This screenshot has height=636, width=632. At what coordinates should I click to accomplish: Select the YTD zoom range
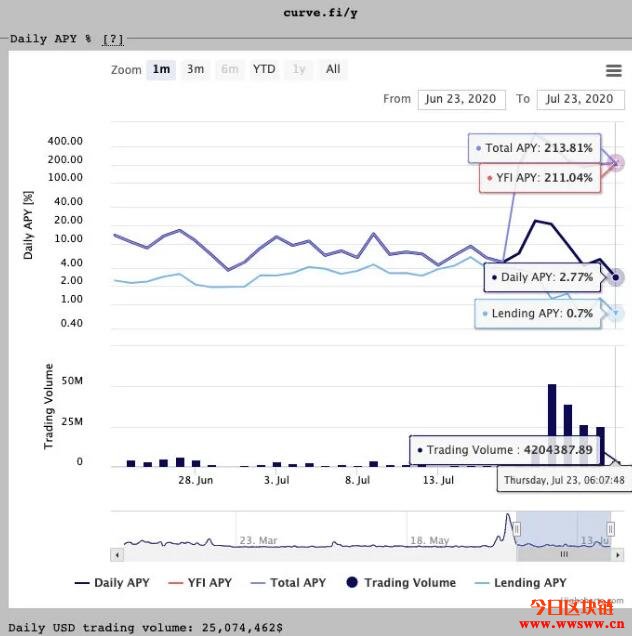point(264,69)
